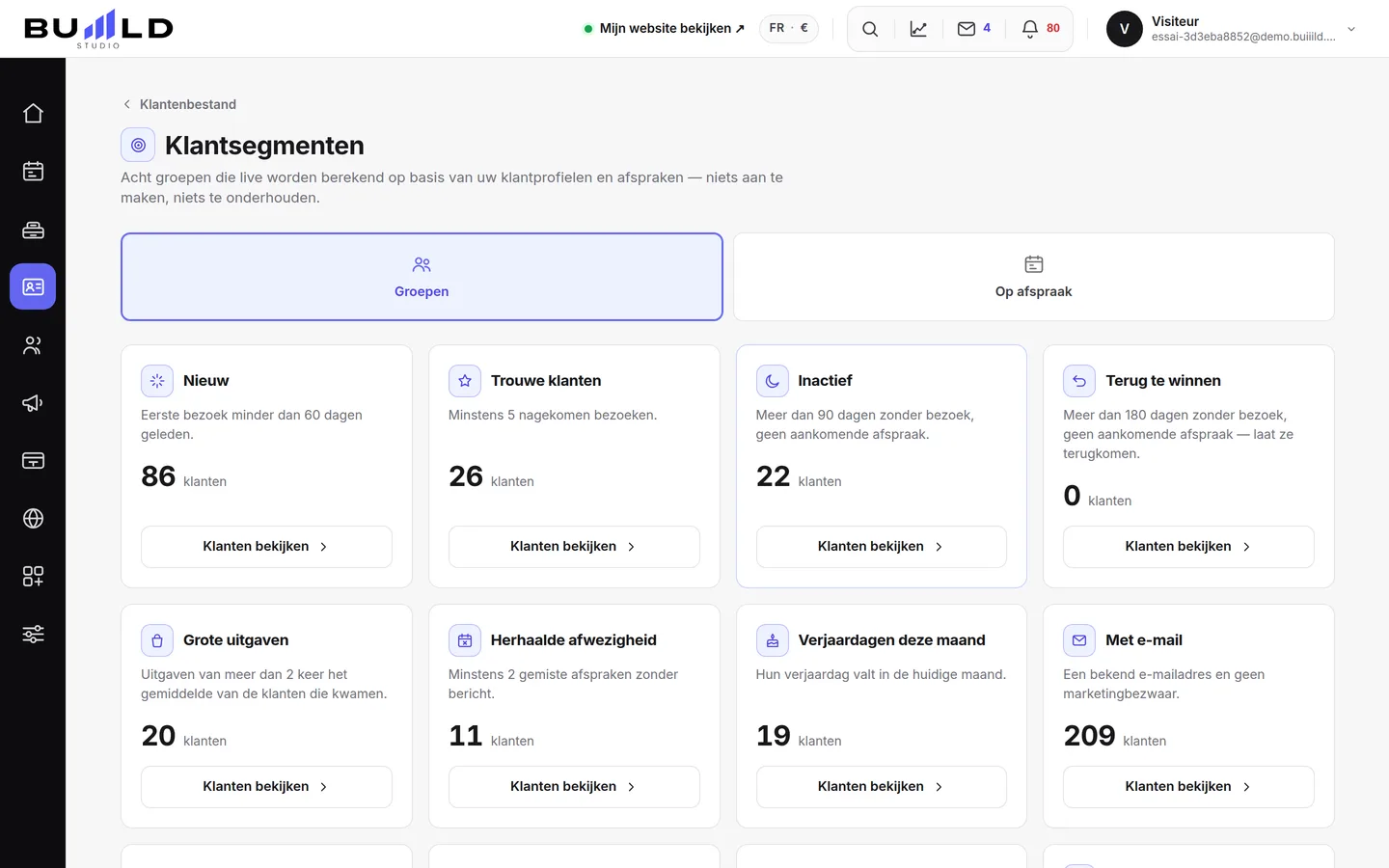The image size is (1389, 868).
Task: Click the bag icon on Grote uitgaven
Action: pos(157,640)
